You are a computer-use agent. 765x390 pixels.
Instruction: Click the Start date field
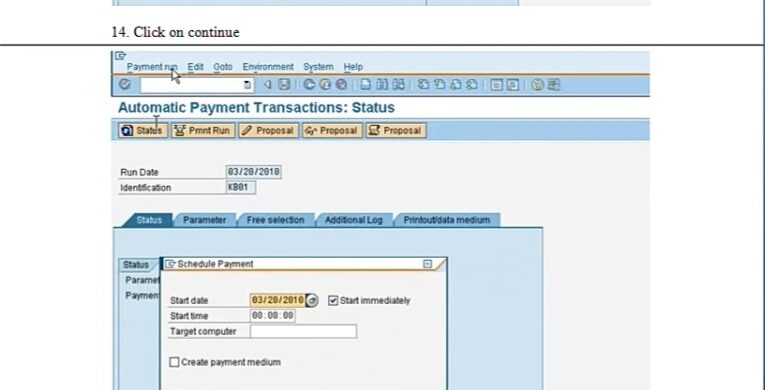click(278, 300)
